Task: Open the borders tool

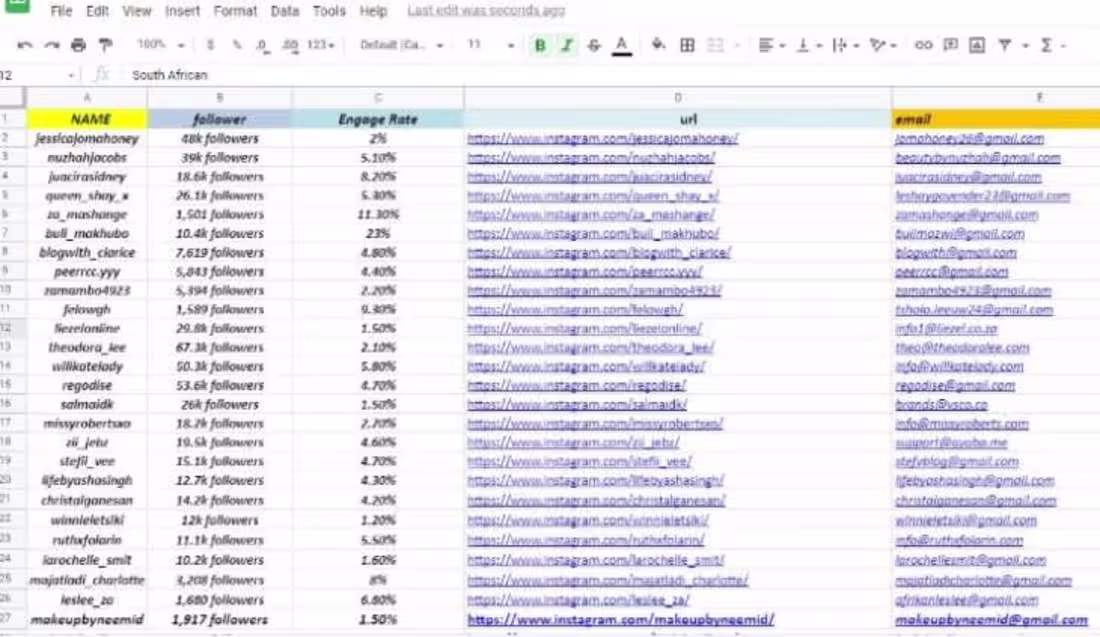Action: click(688, 45)
